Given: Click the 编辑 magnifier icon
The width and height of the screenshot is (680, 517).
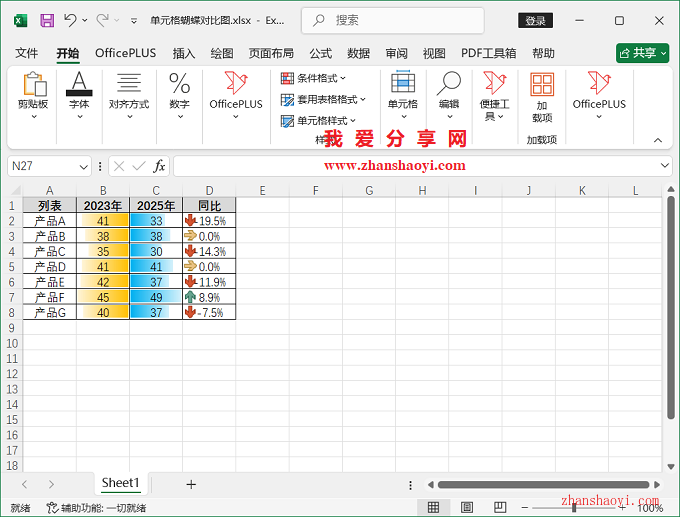Looking at the screenshot, I should click(449, 95).
